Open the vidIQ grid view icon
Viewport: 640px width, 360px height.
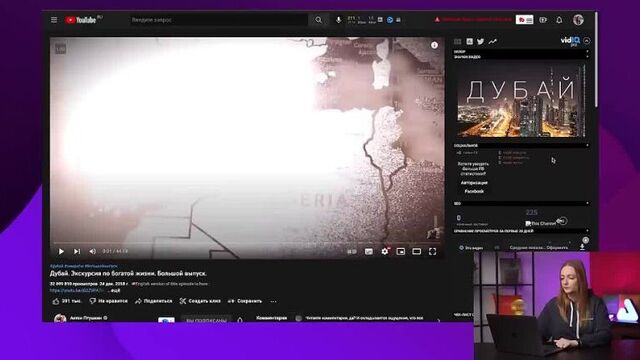click(458, 41)
